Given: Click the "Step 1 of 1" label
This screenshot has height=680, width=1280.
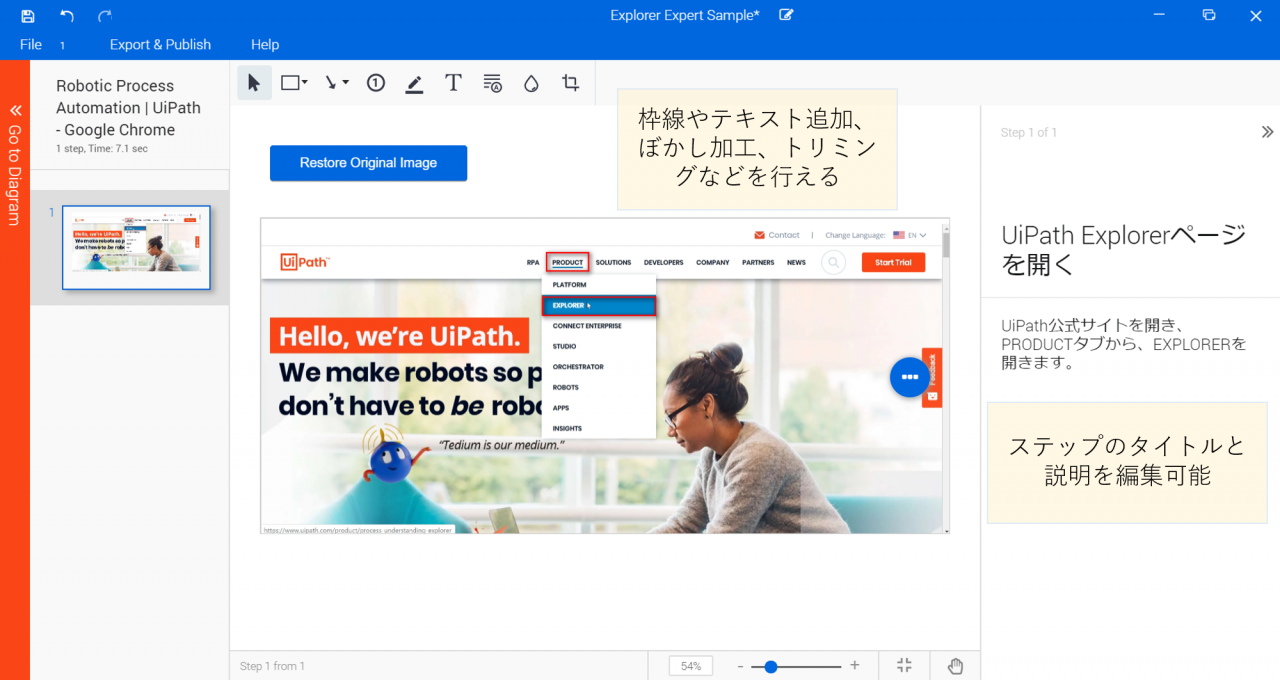Looking at the screenshot, I should pyautogui.click(x=1029, y=132).
